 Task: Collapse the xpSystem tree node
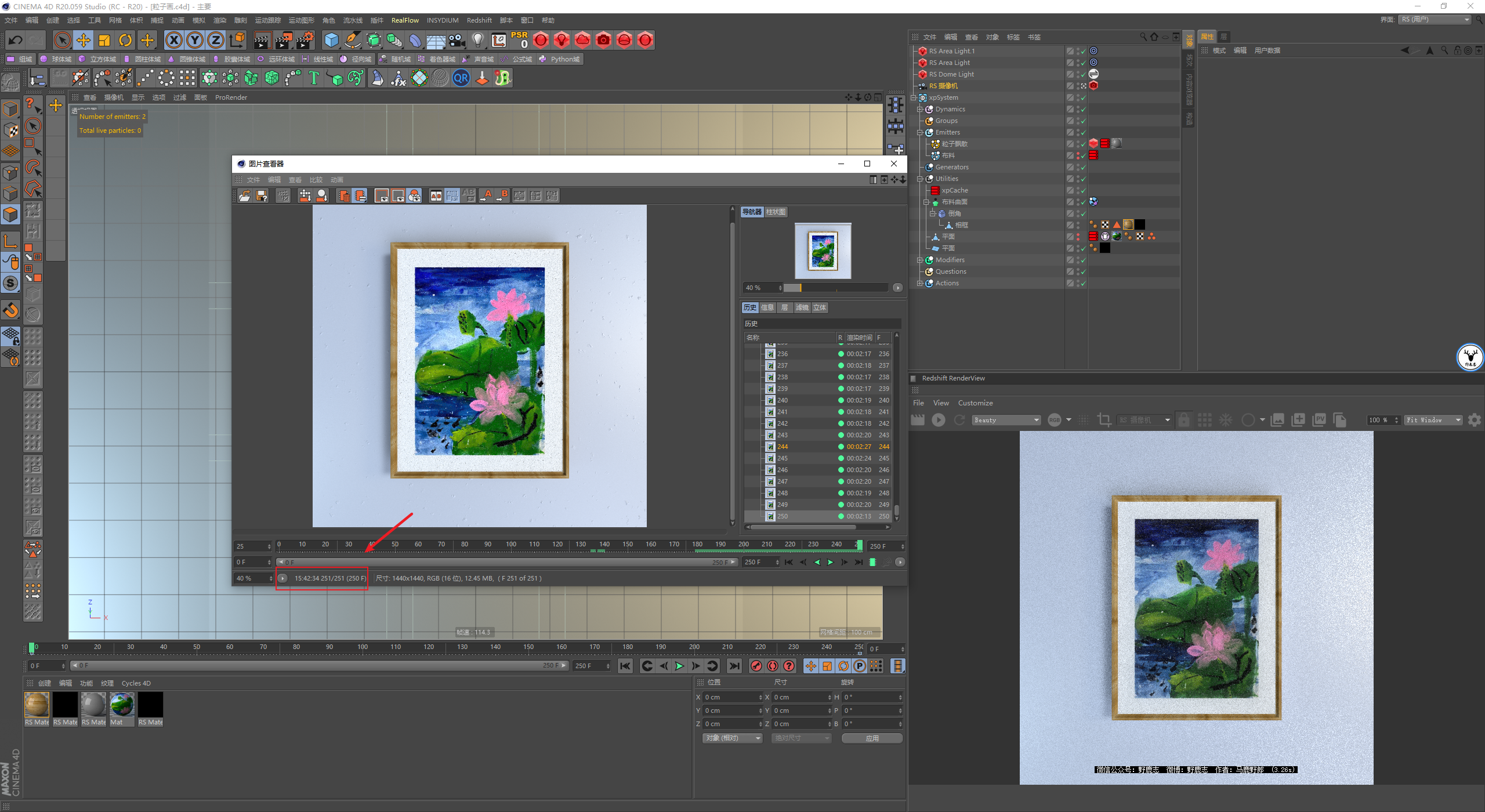(914, 97)
